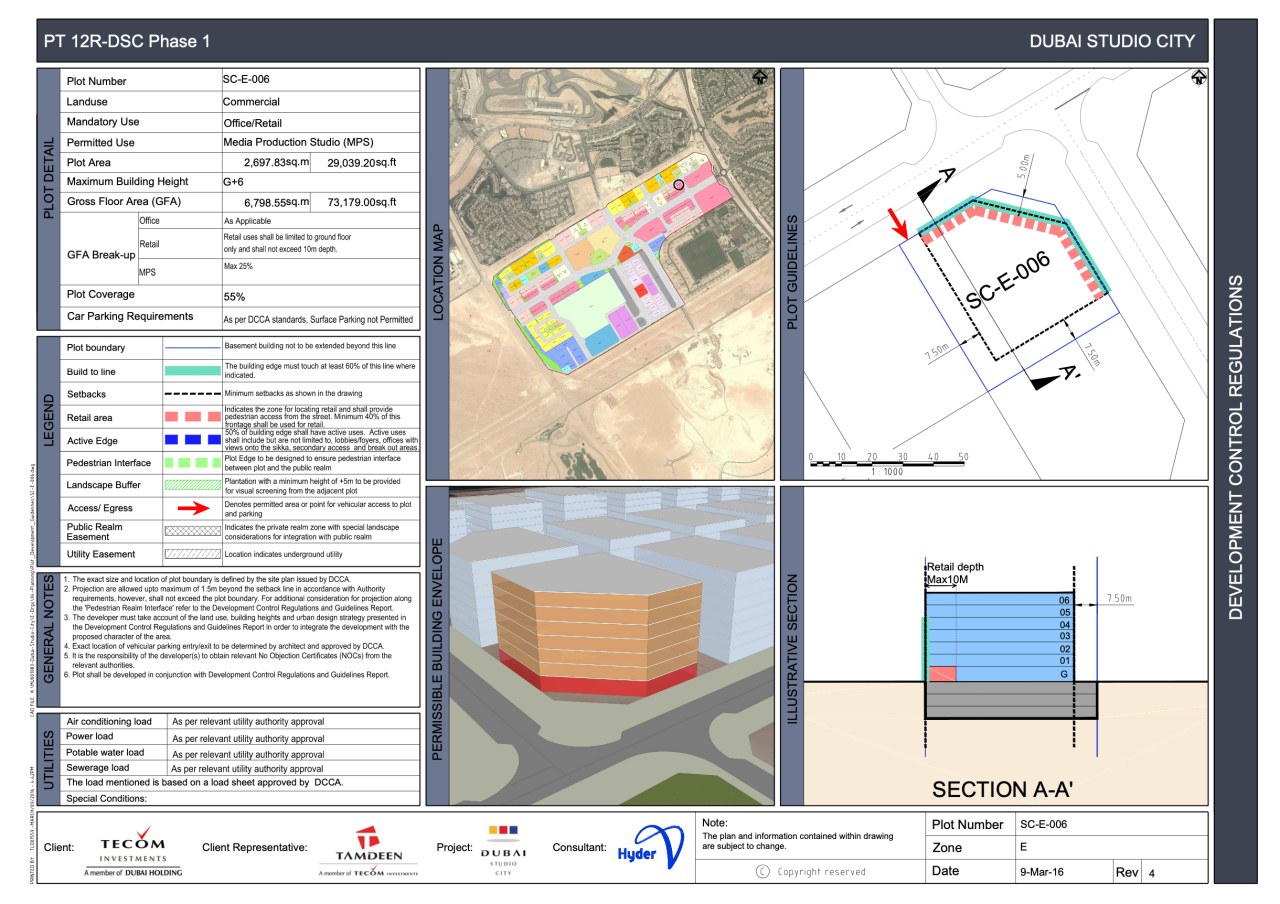Click the north arrow on the location map
1280x904 pixels.
[760, 77]
